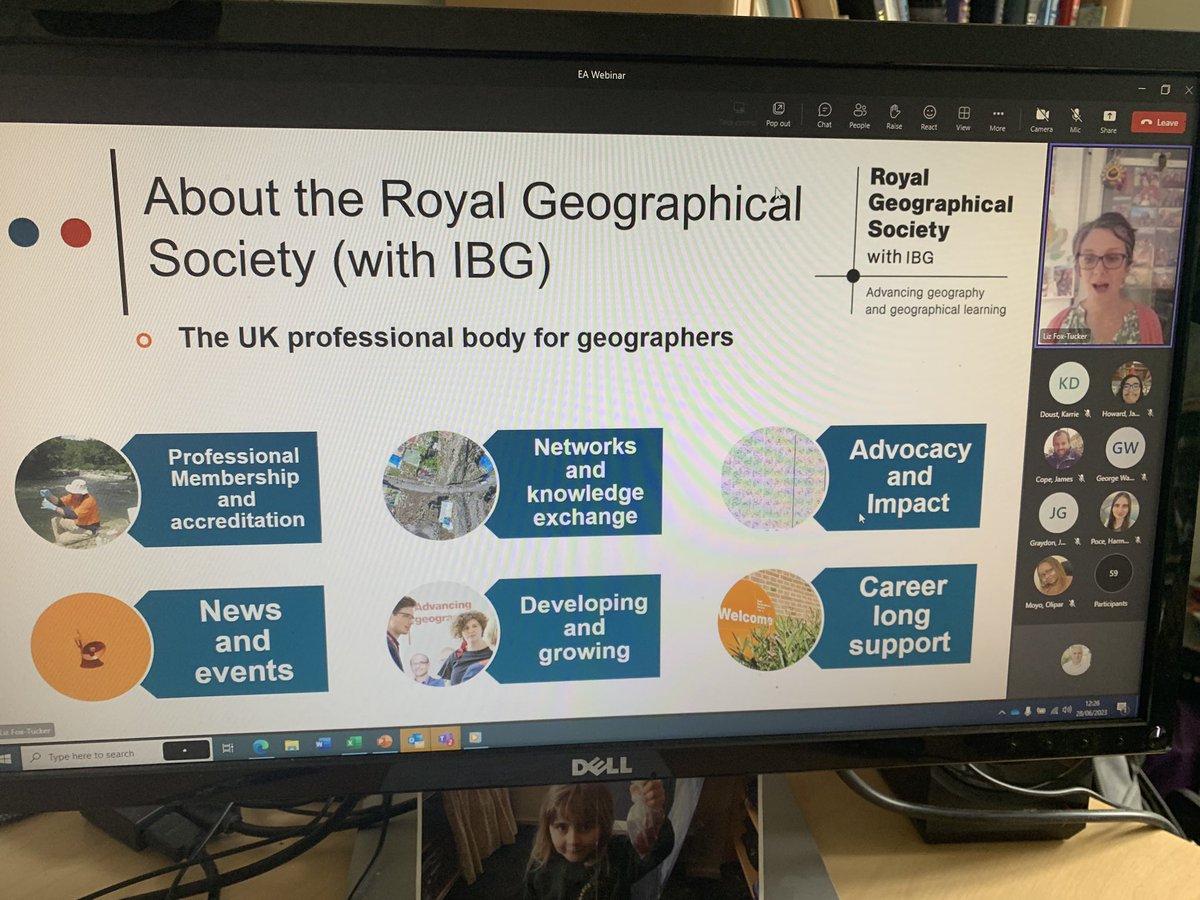Select Cope, James participant avatar
The width and height of the screenshot is (1200, 900).
point(1063,449)
